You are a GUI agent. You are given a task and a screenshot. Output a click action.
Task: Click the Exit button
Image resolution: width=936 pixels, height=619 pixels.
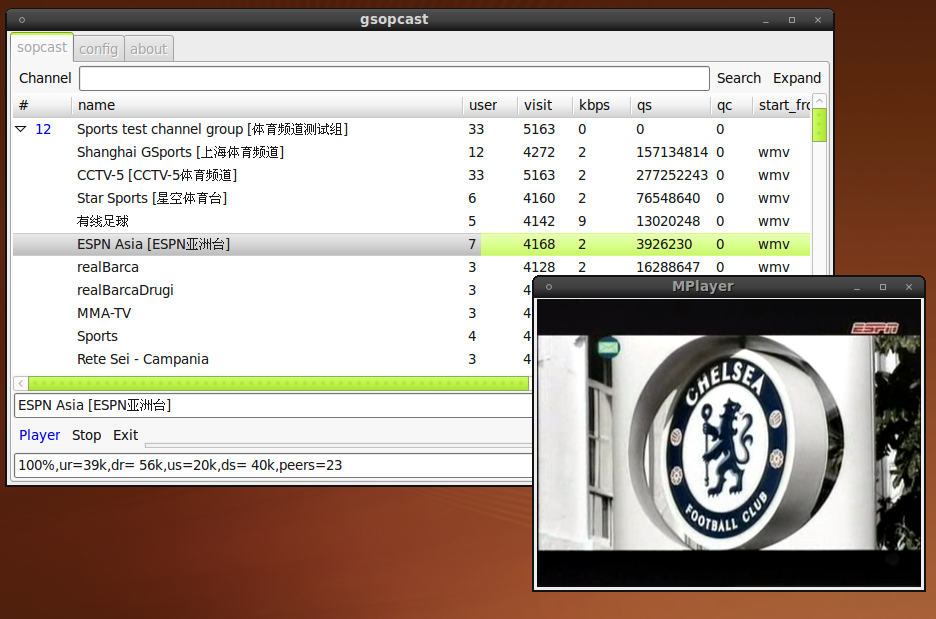click(125, 435)
